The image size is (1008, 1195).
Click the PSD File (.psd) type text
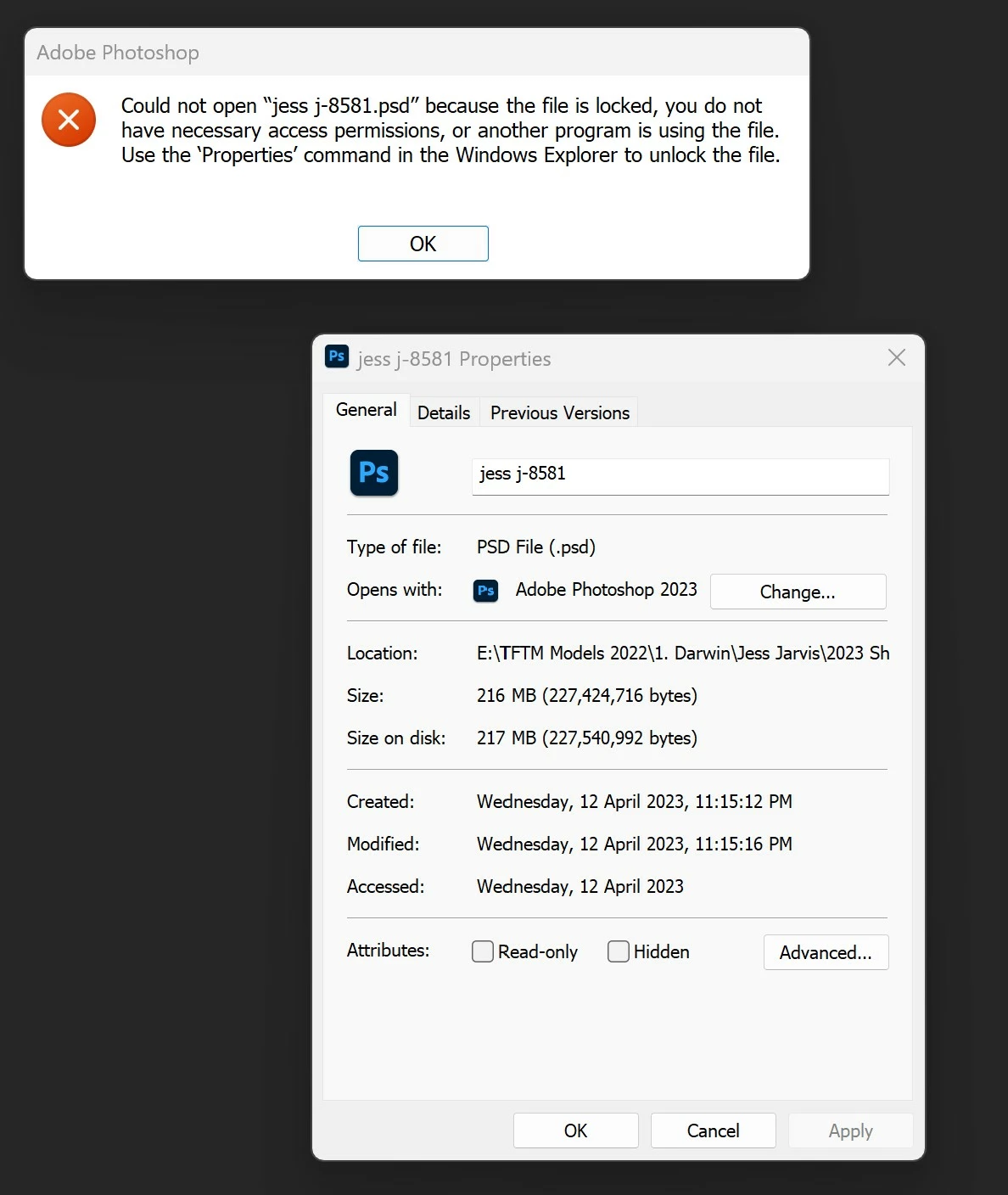[x=536, y=547]
